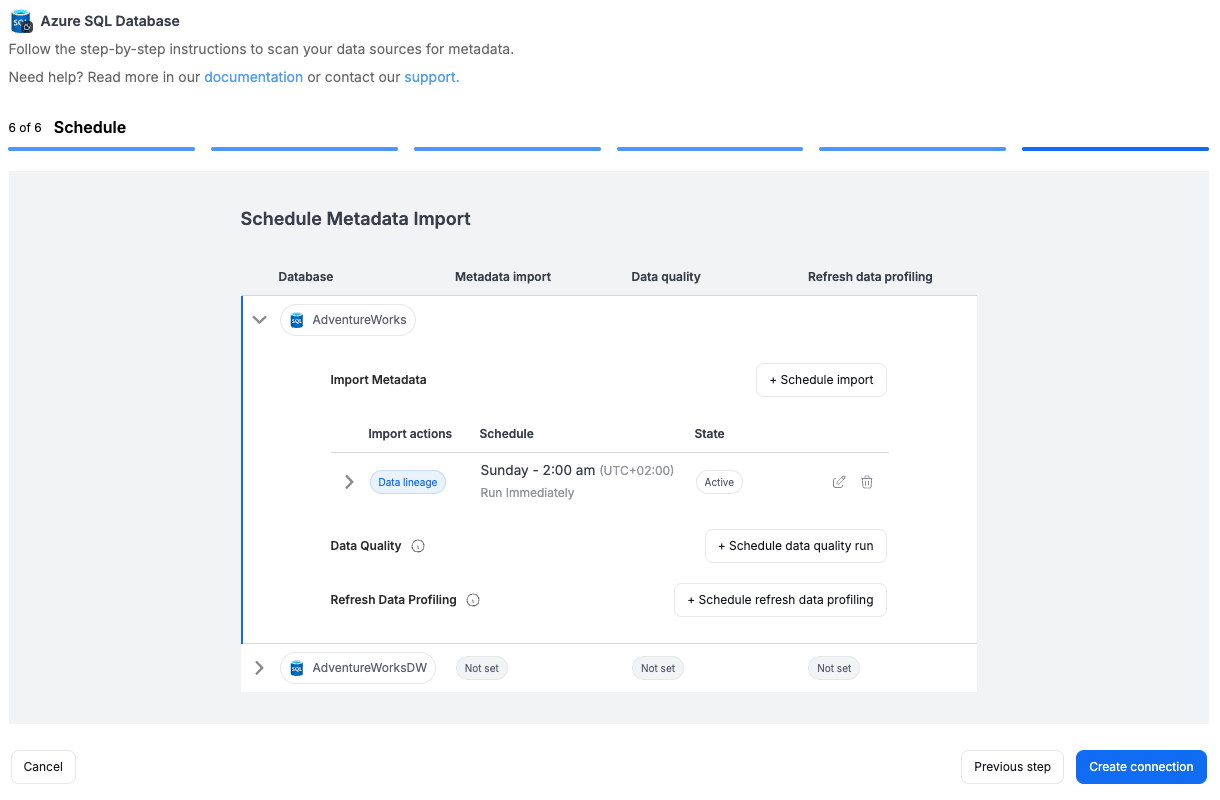1220x800 pixels.
Task: Go to the first wizard step bar
Action: click(x=101, y=149)
